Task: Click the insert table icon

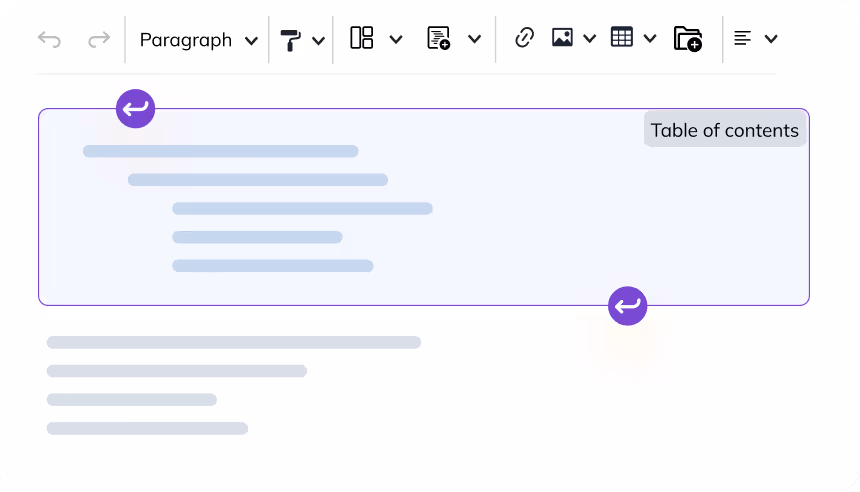Action: (622, 39)
